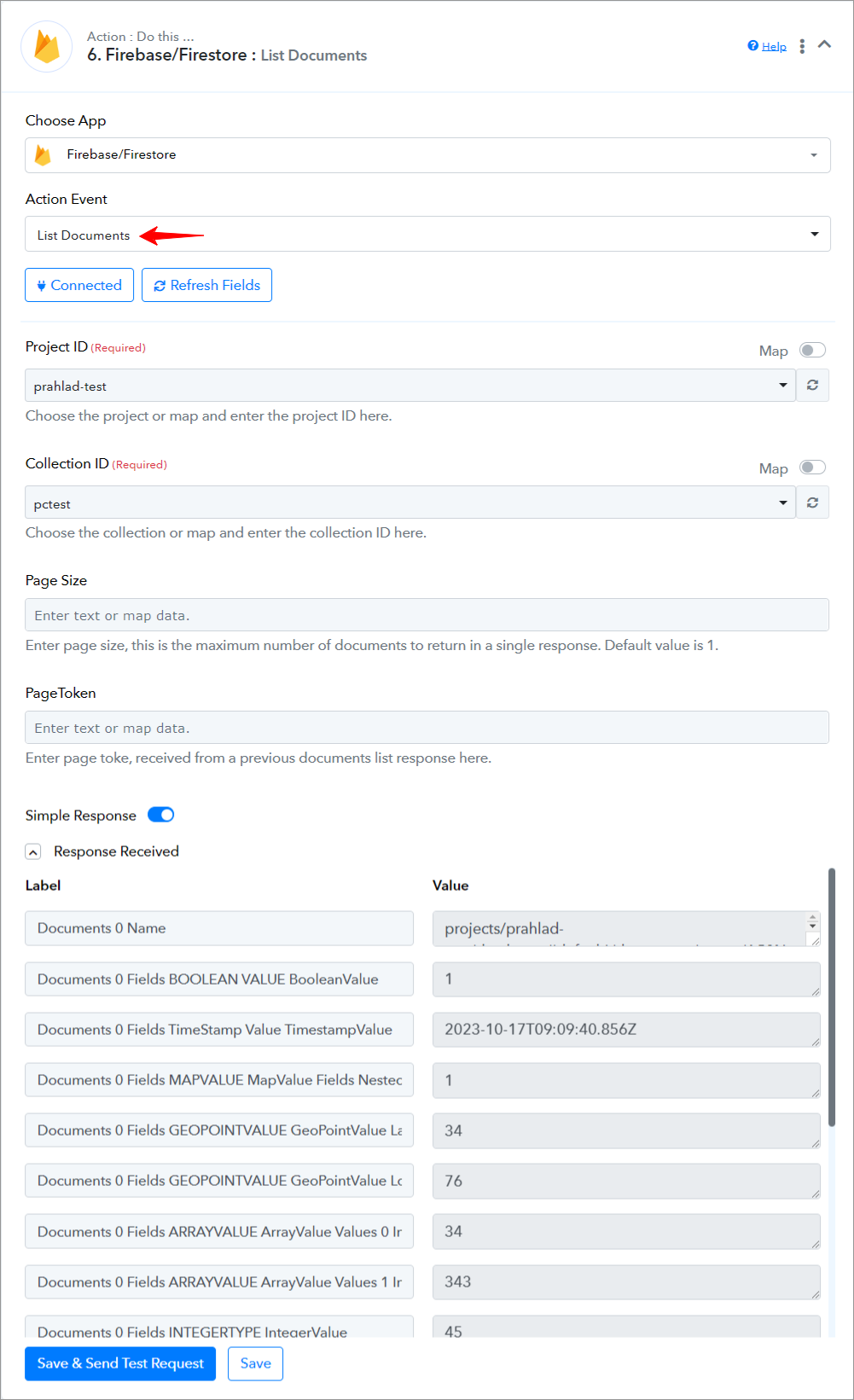854x1400 pixels.
Task: Click the plug icon on the Connected button
Action: [41, 286]
